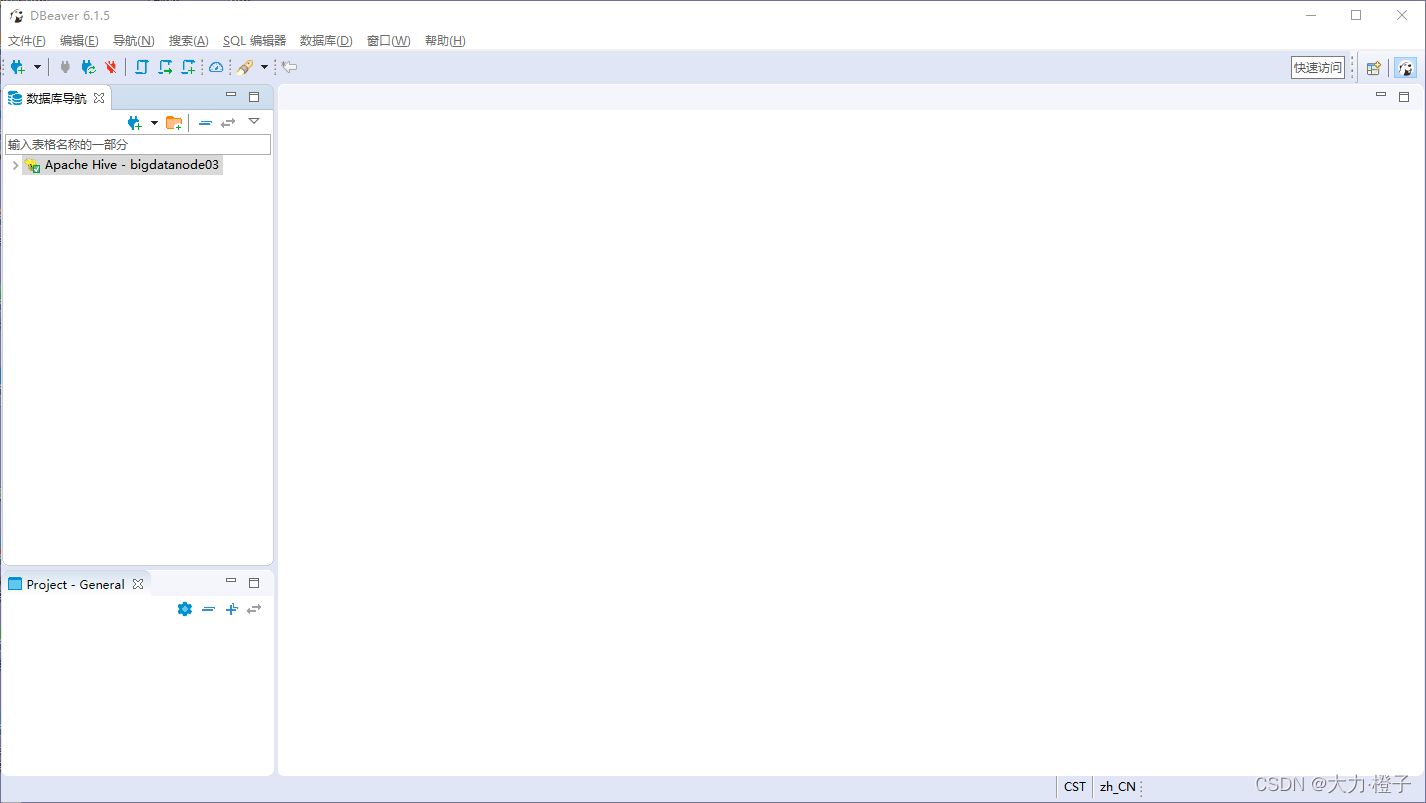Maximize the 数据库导航 panel

click(254, 97)
